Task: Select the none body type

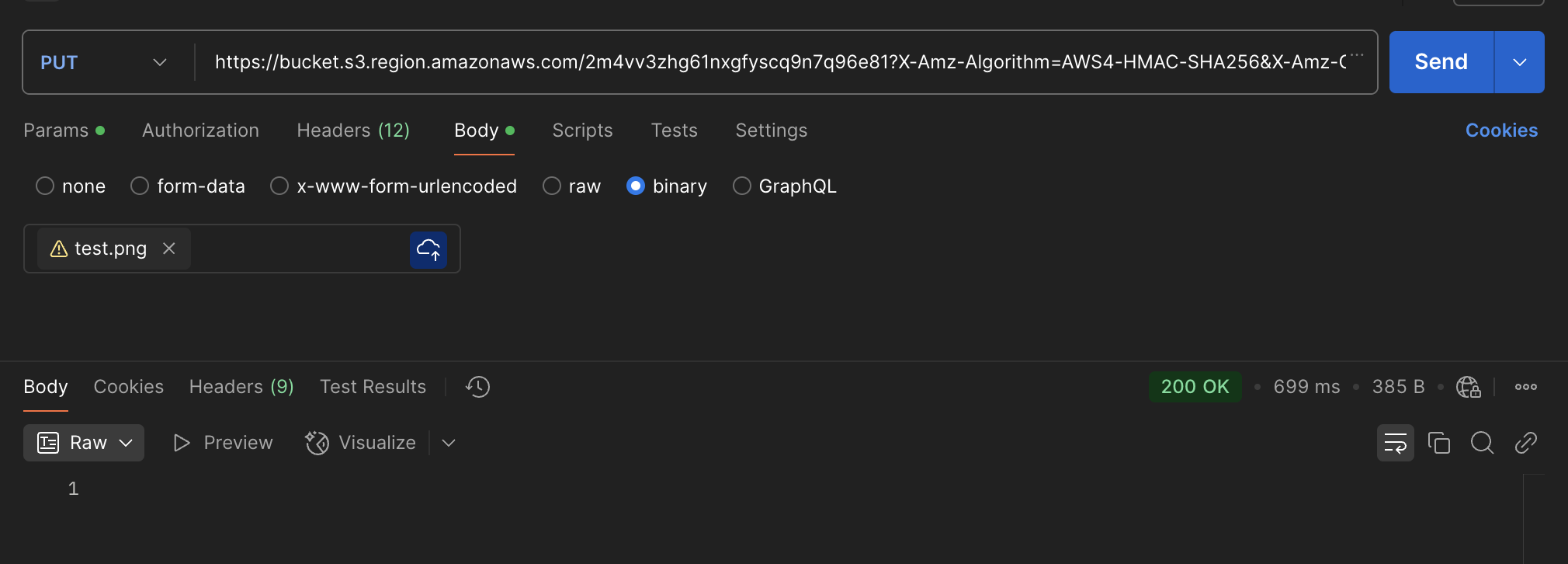Action: tap(45, 186)
